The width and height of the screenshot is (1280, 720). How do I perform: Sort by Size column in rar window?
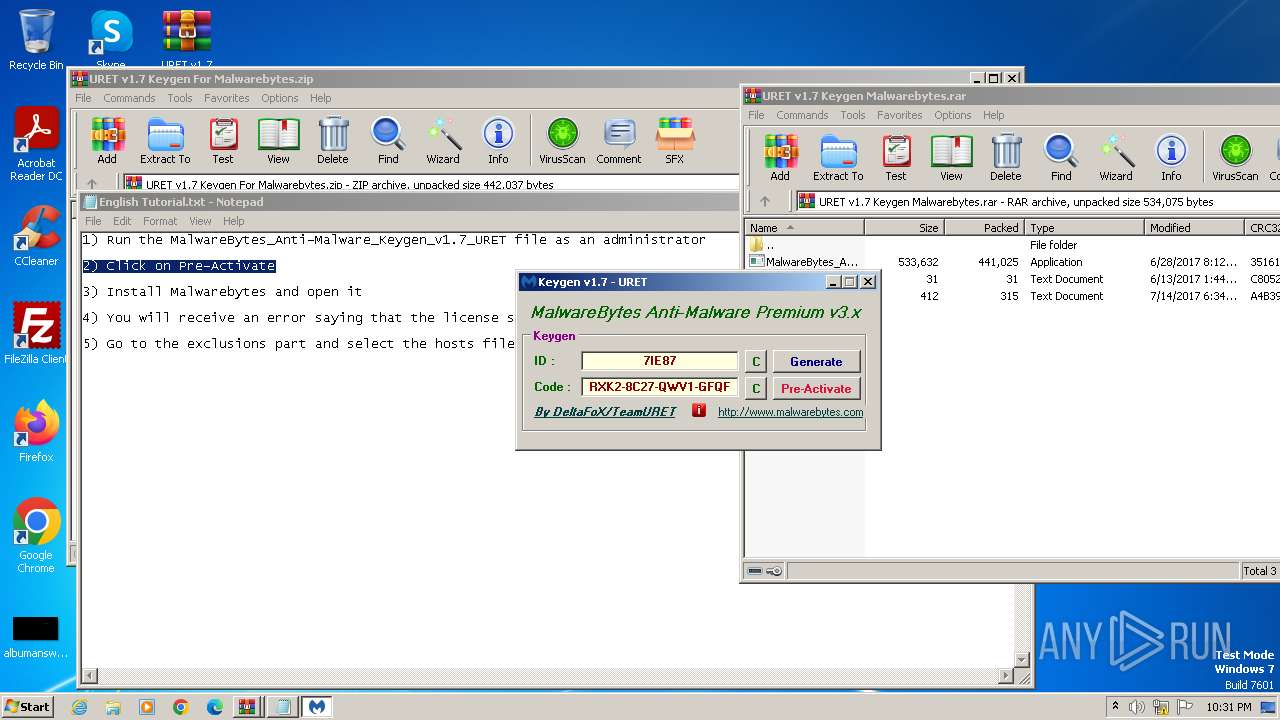(x=904, y=228)
